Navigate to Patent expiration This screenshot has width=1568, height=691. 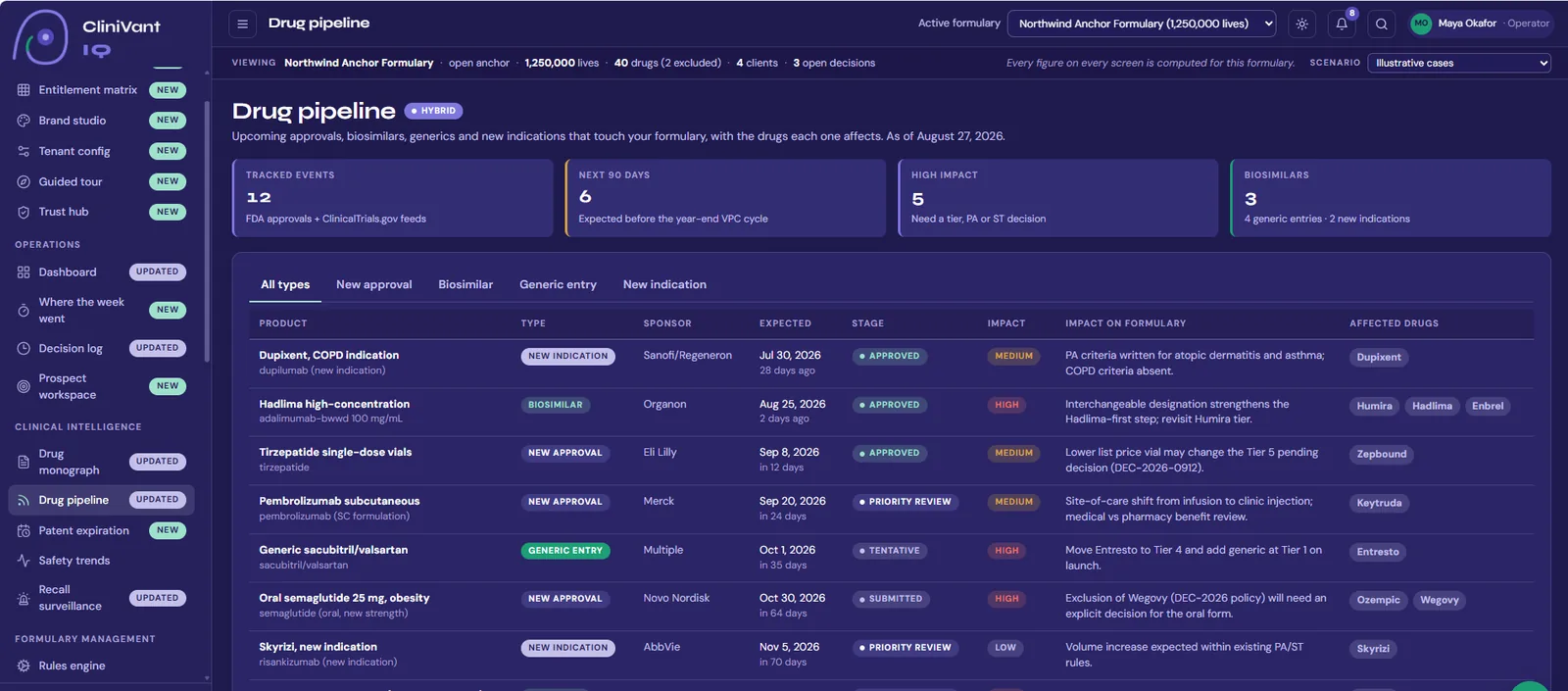tap(102, 530)
